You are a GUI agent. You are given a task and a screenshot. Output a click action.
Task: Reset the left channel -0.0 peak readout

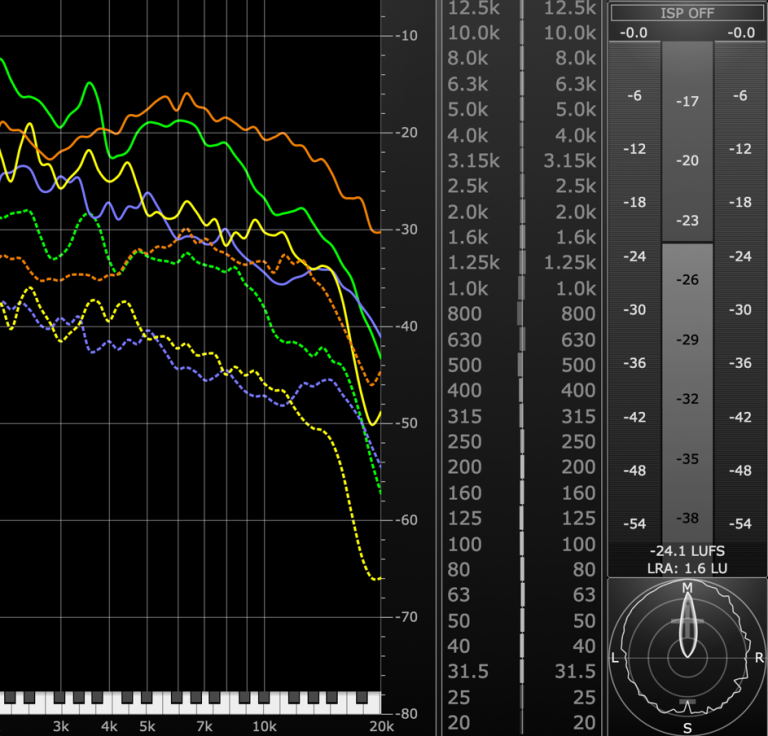coord(634,33)
